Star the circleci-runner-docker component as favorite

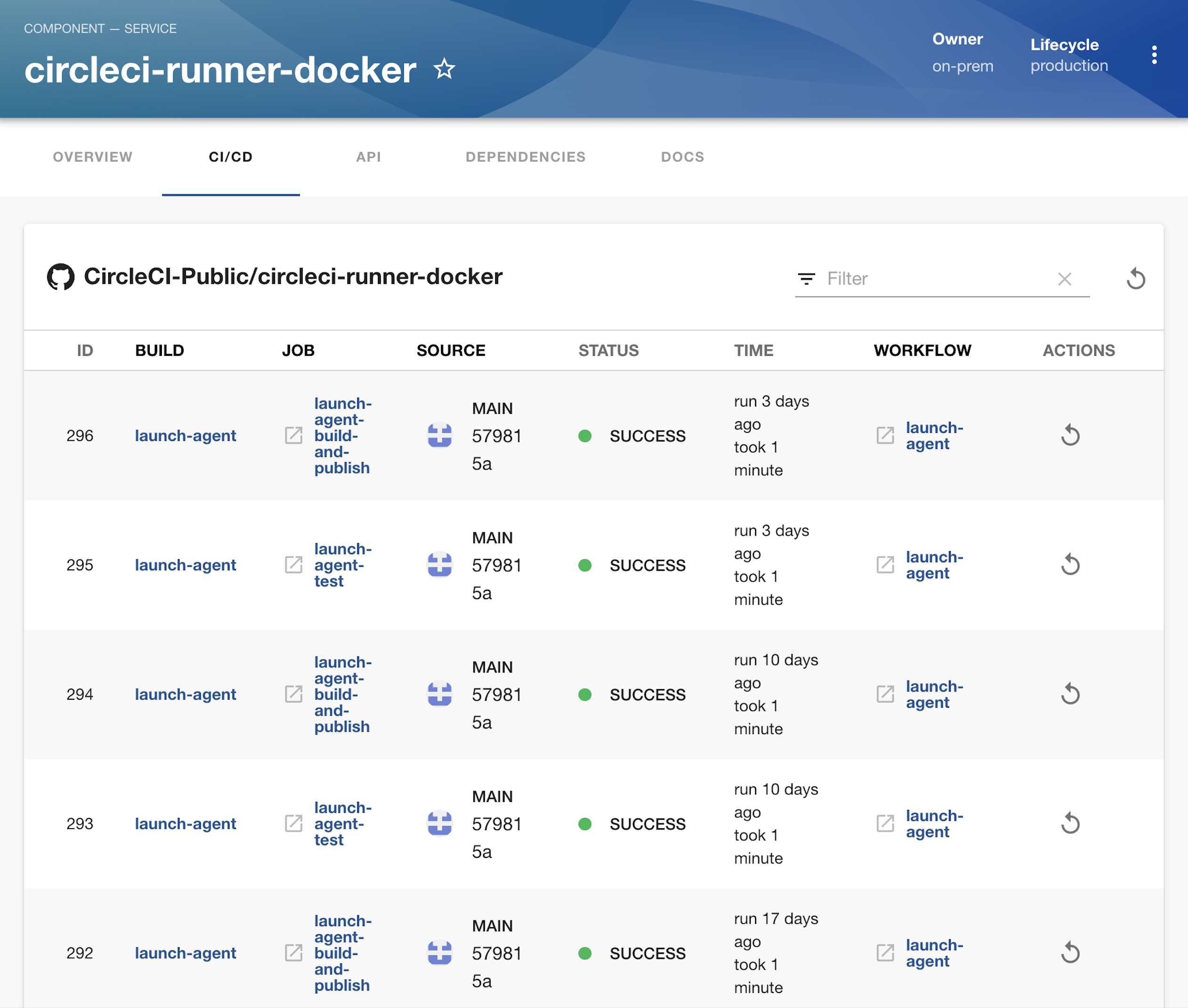pos(444,69)
